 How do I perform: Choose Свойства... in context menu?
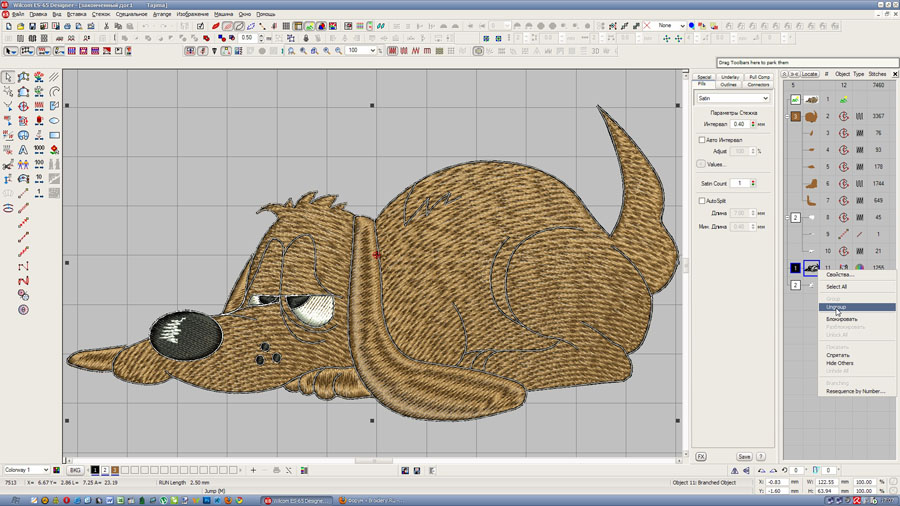coord(840,275)
